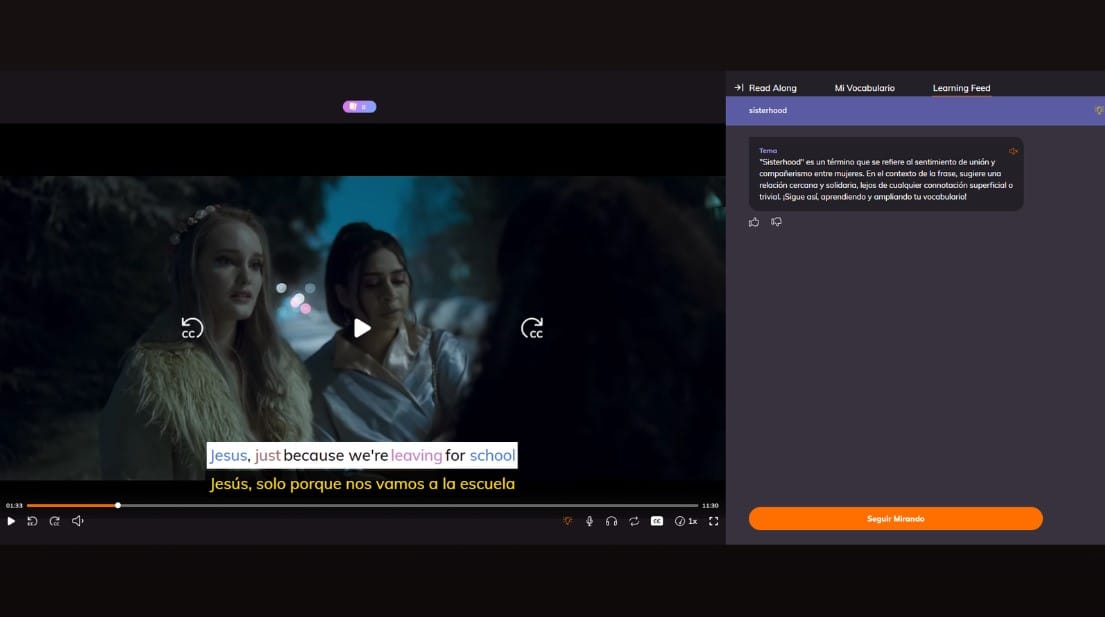Viewport: 1105px width, 617px height.
Task: Click the word "leaving" in the subtitle
Action: tap(416, 456)
